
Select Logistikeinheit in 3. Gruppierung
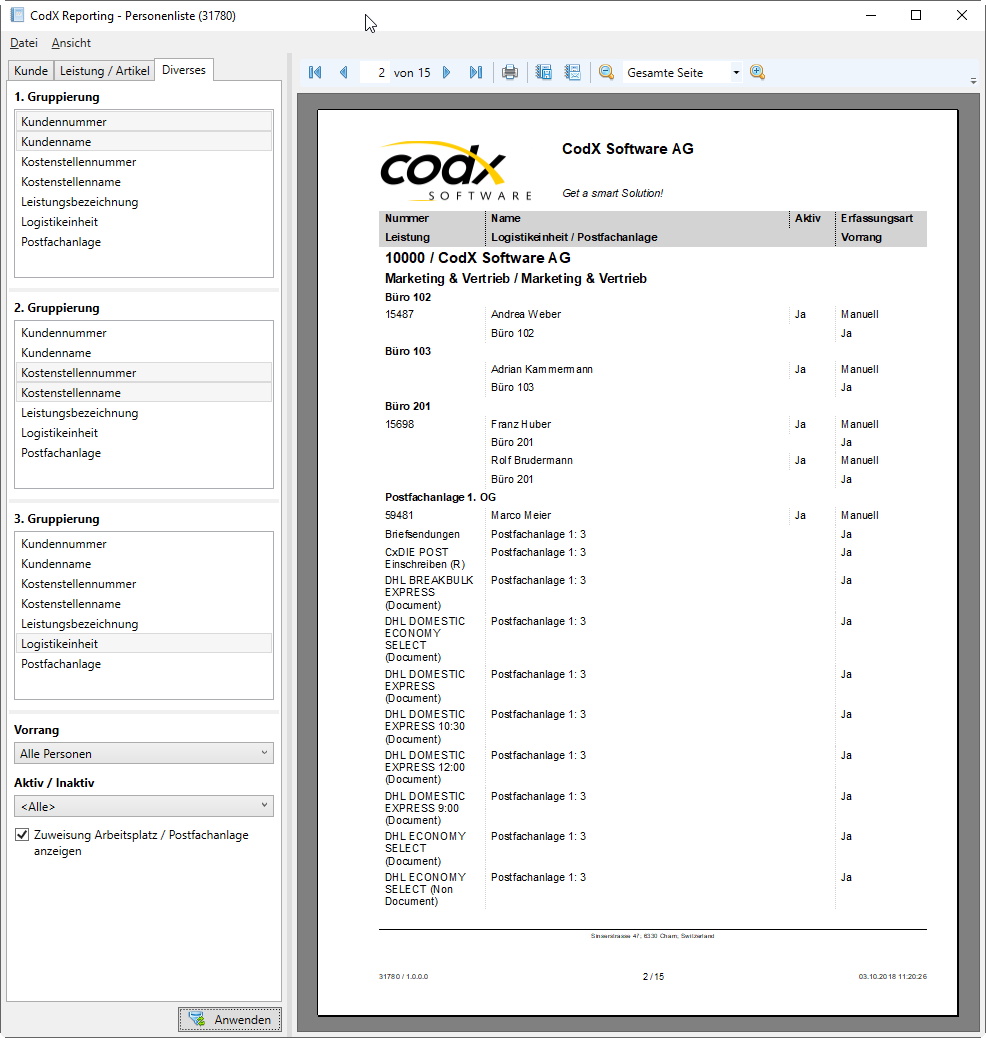pos(144,644)
